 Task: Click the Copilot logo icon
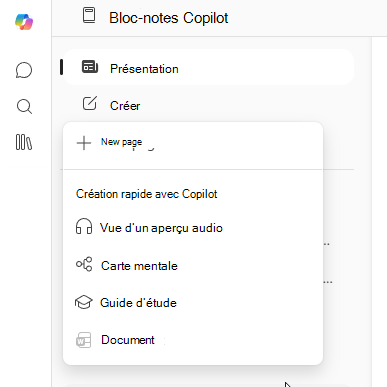click(24, 22)
